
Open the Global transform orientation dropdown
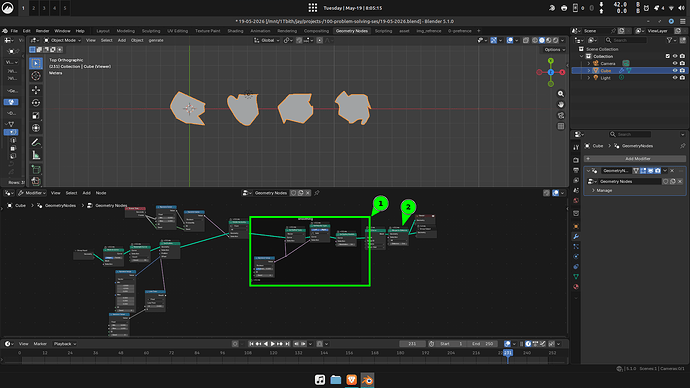[x=267, y=40]
